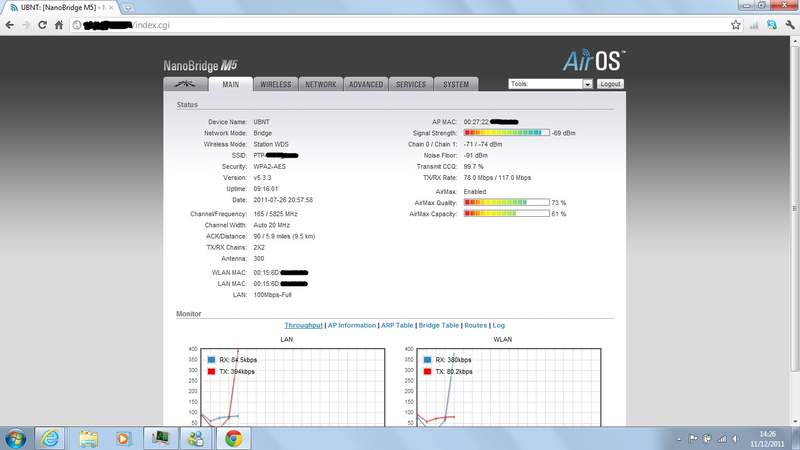Open the SYSTEM tab
The width and height of the screenshot is (800, 450).
pos(456,84)
